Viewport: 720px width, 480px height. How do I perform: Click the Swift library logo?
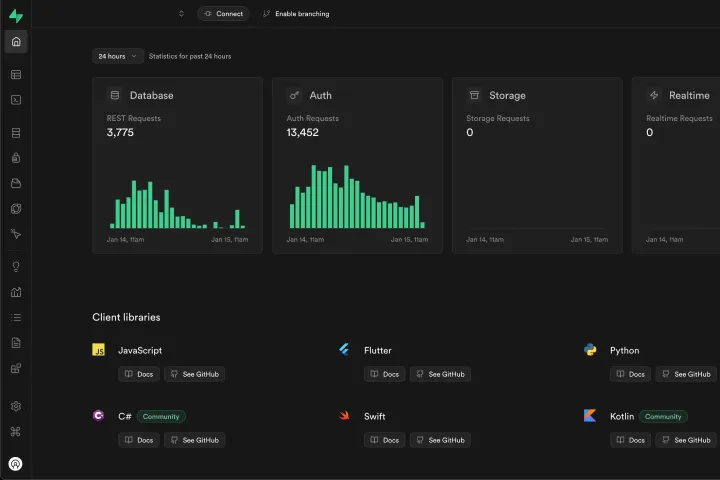pos(344,416)
